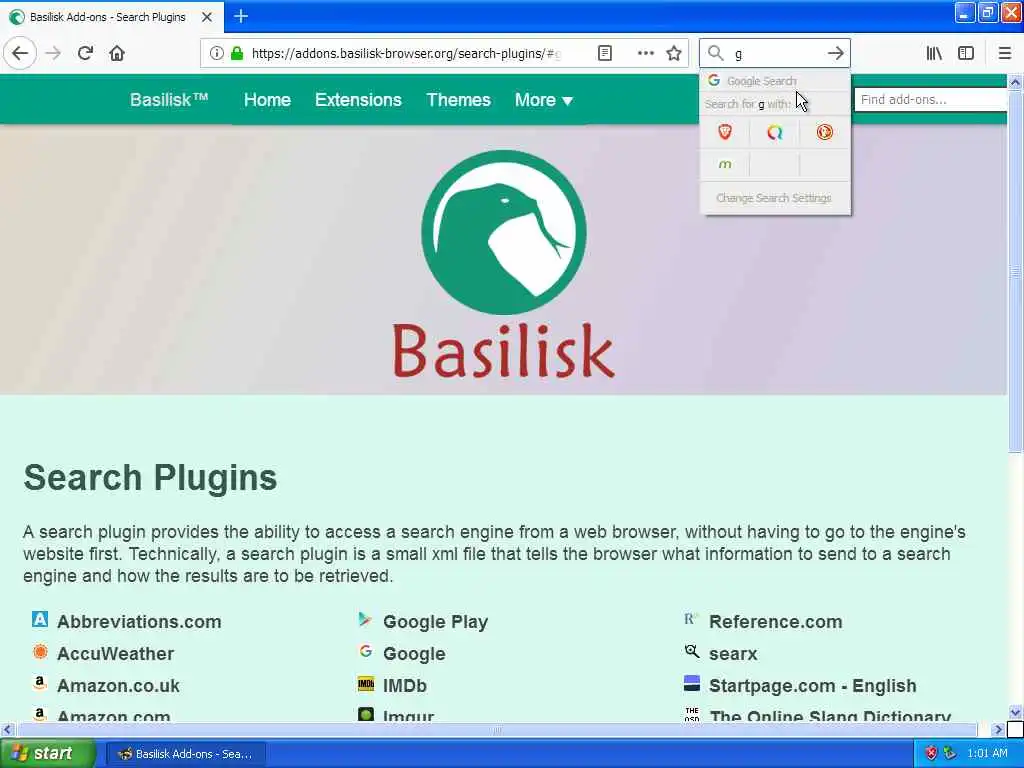Search with the Brave lion engine icon

coord(725,132)
